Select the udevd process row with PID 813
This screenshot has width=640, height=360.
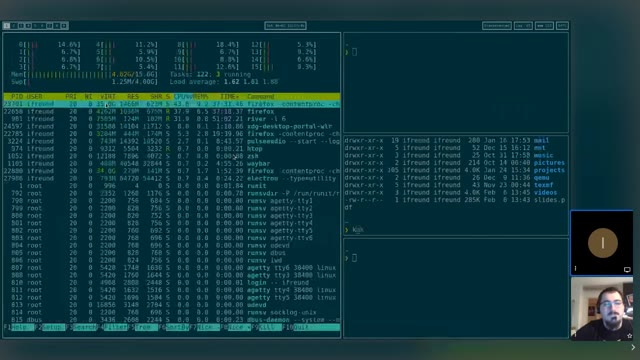click(x=171, y=305)
